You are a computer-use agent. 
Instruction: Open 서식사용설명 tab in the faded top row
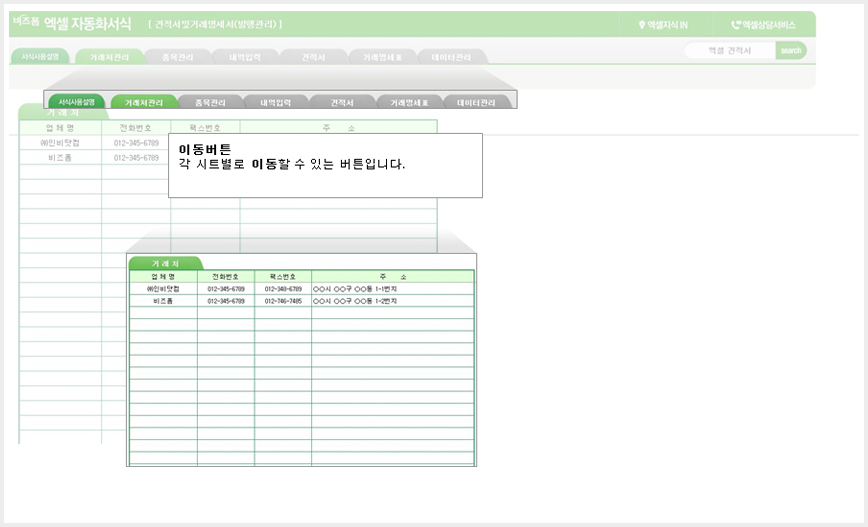[x=40, y=56]
